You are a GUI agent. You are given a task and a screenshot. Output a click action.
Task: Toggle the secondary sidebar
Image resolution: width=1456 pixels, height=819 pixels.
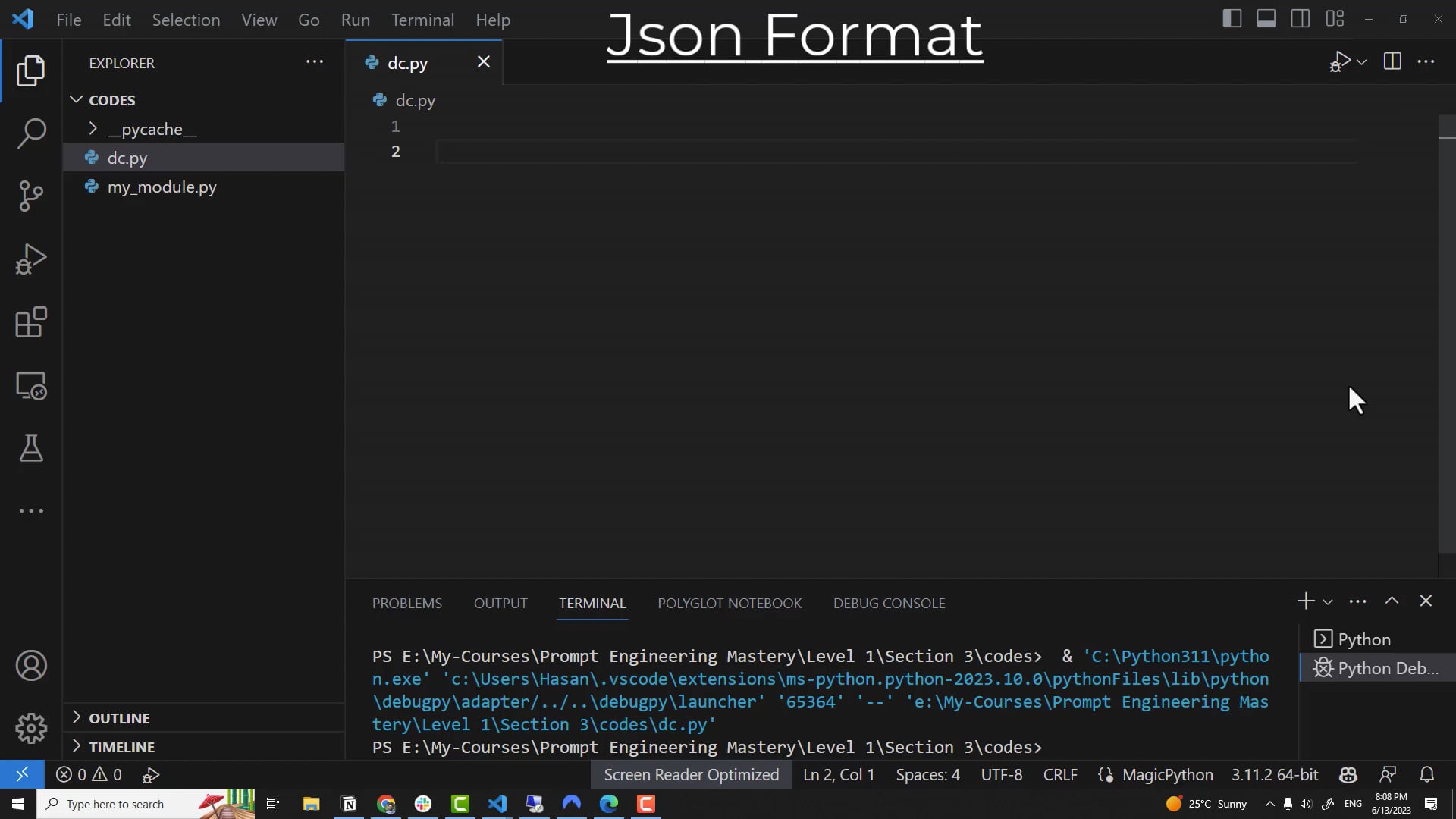(1301, 18)
